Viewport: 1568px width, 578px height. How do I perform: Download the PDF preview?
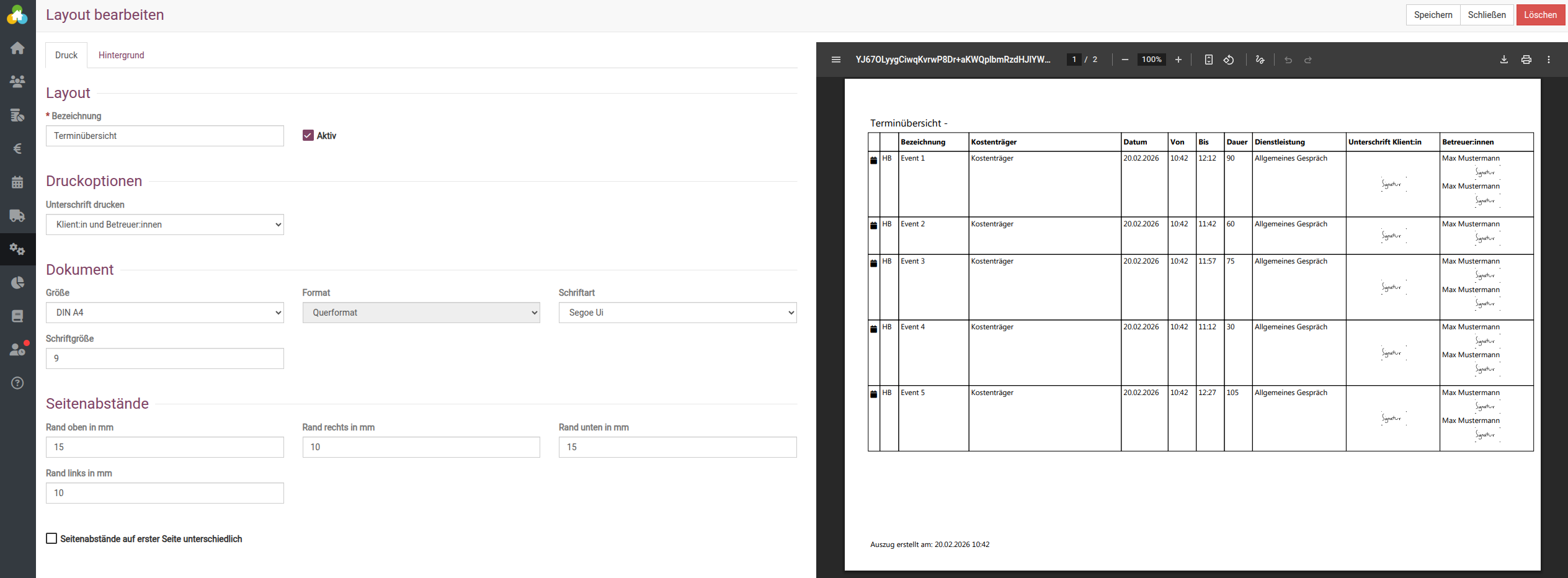1503,60
